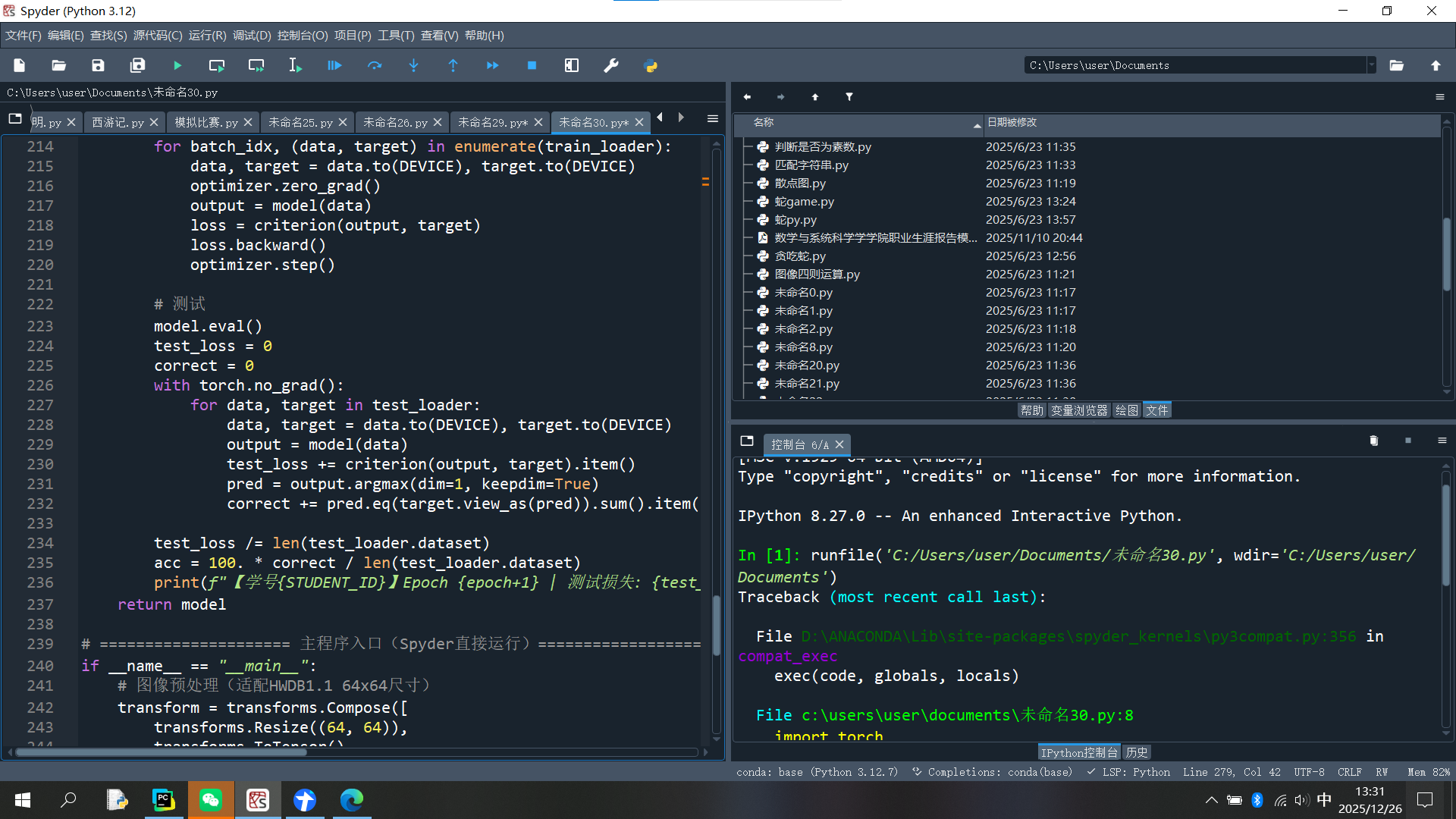1456x819 pixels.
Task: Click the Debug file icon
Action: (x=334, y=66)
